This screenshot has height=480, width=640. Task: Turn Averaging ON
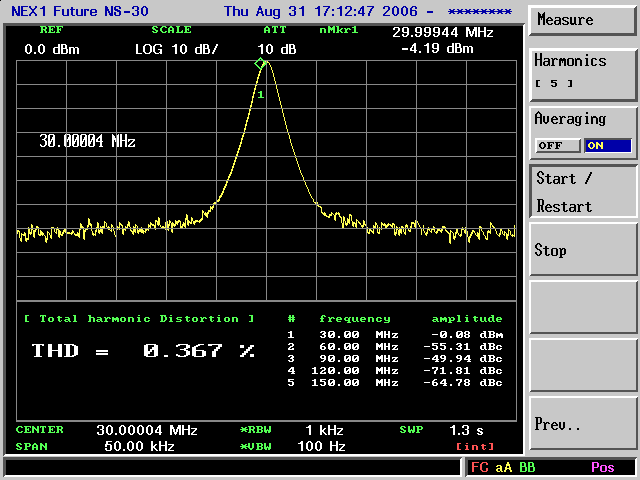[x=607, y=146]
